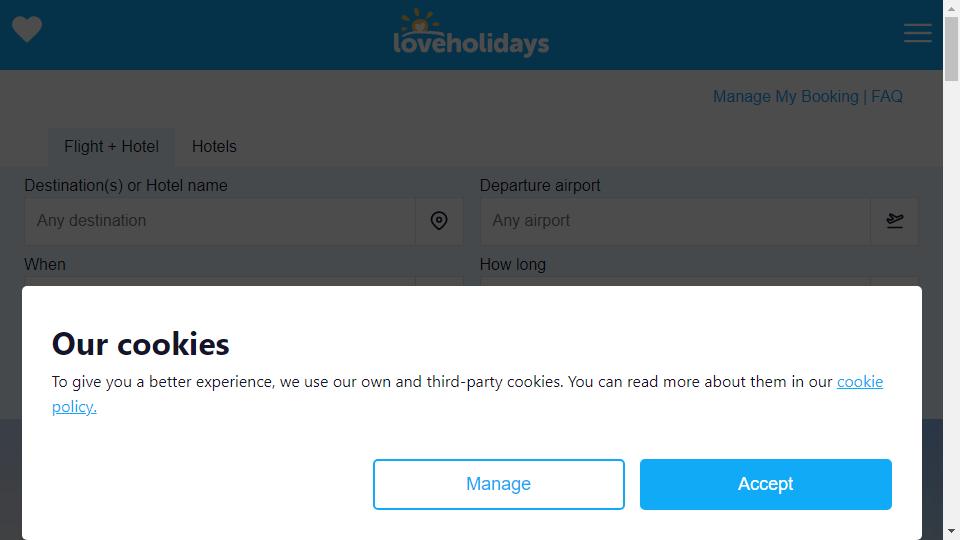This screenshot has width=960, height=540.
Task: Open the favourites heart icon
Action: pos(27,29)
